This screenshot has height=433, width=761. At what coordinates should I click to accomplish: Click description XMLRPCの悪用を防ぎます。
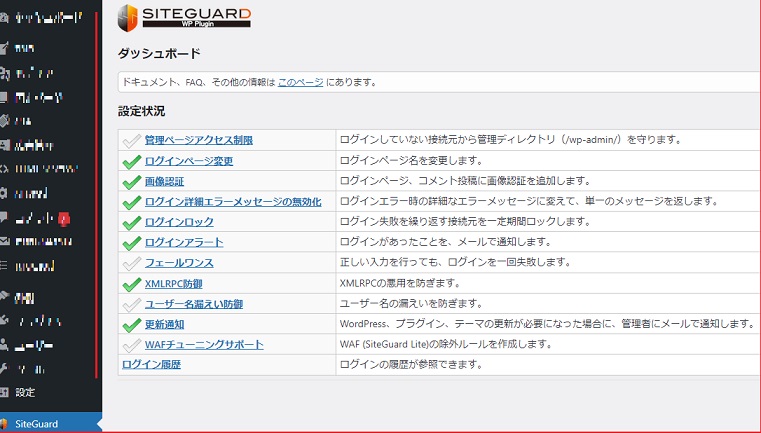[400, 283]
